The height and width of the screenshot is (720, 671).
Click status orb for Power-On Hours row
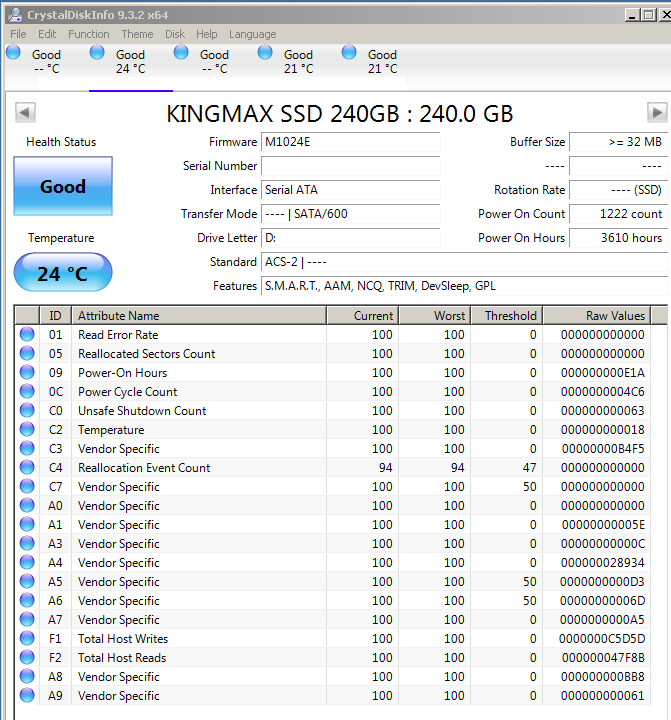[27, 372]
